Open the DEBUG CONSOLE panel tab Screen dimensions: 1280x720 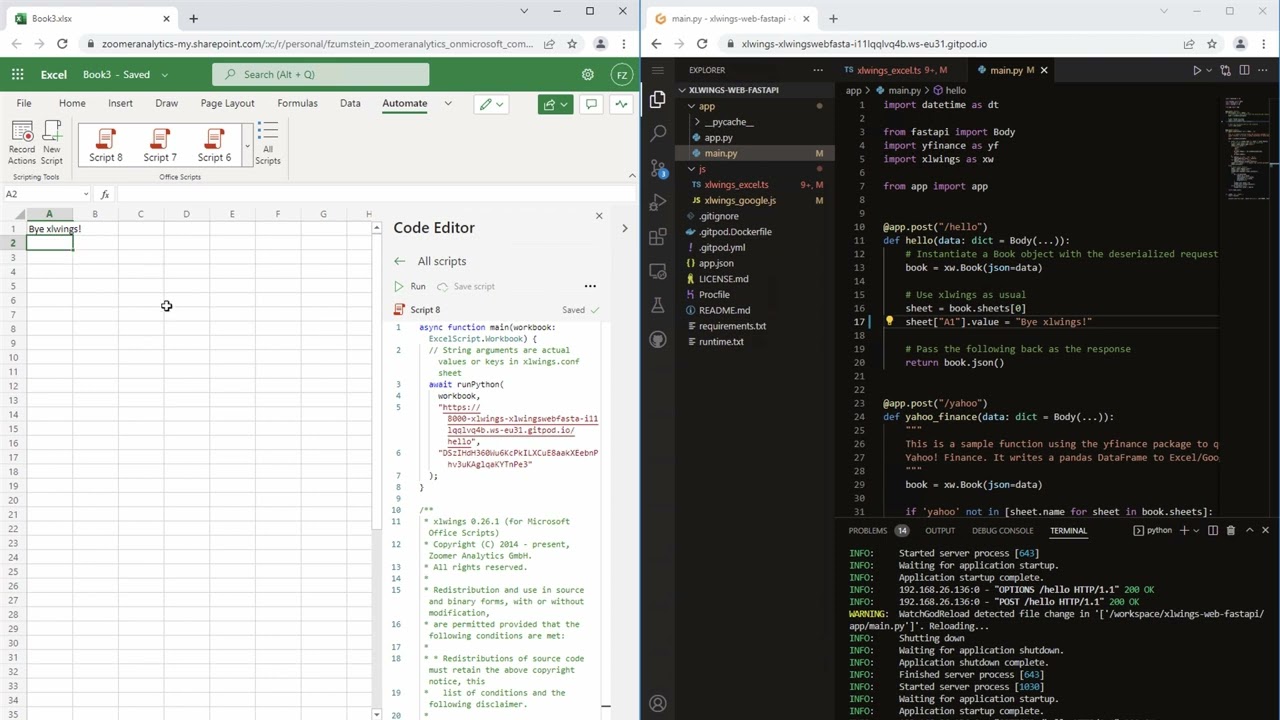tap(1002, 530)
